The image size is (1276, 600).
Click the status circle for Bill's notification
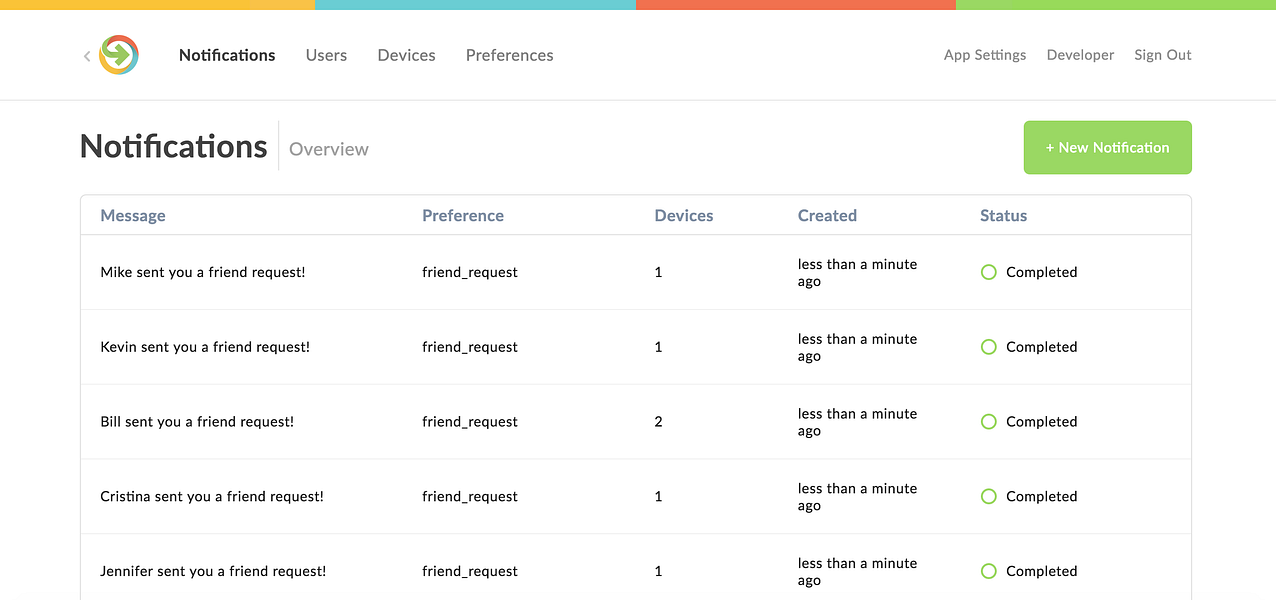(x=989, y=422)
